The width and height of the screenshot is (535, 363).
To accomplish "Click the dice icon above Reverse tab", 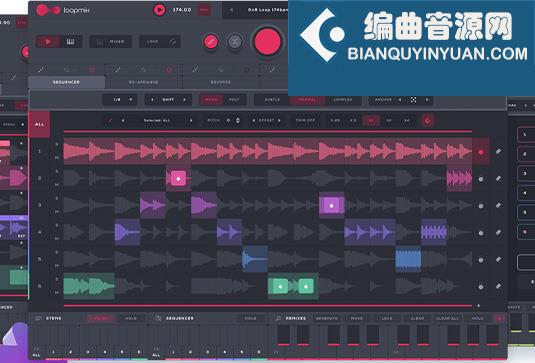I will (x=221, y=70).
